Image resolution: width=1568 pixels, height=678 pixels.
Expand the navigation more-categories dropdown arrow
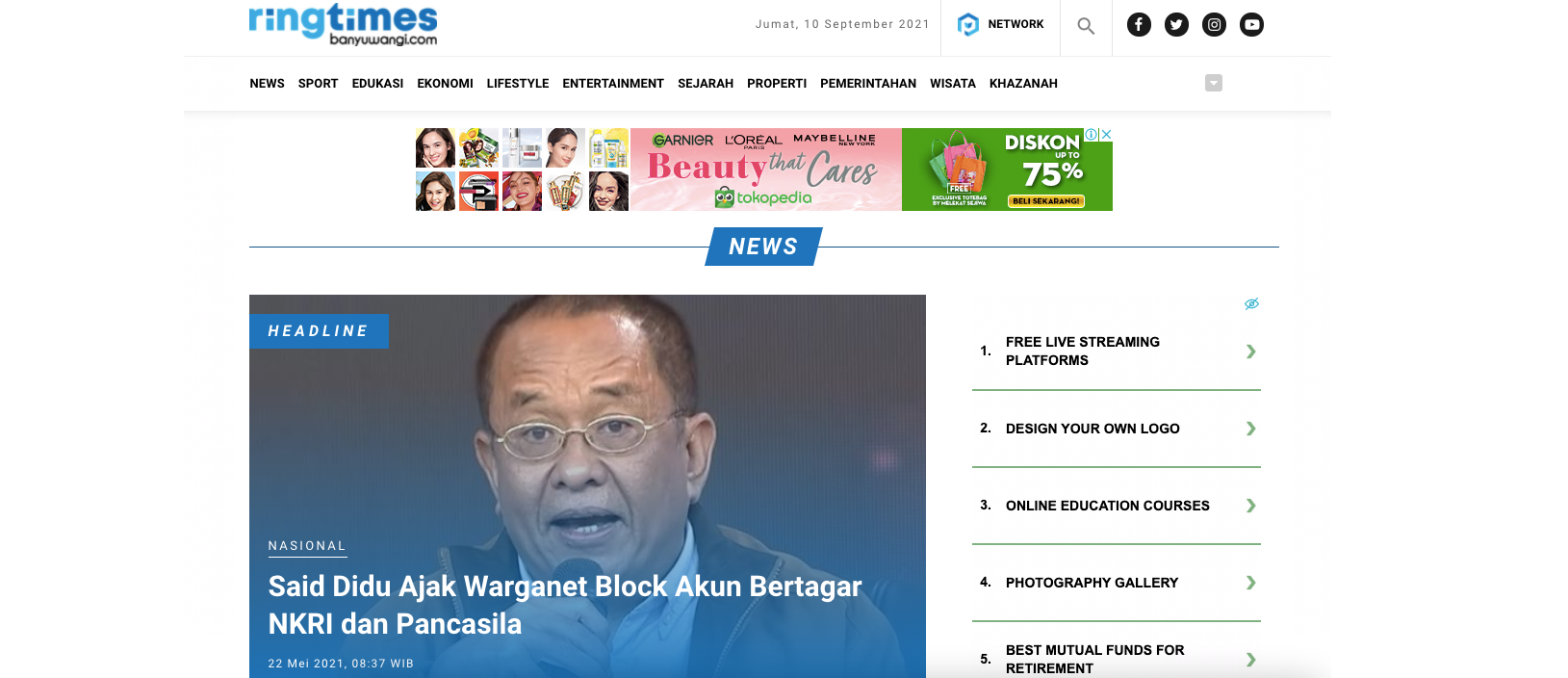click(x=1214, y=83)
